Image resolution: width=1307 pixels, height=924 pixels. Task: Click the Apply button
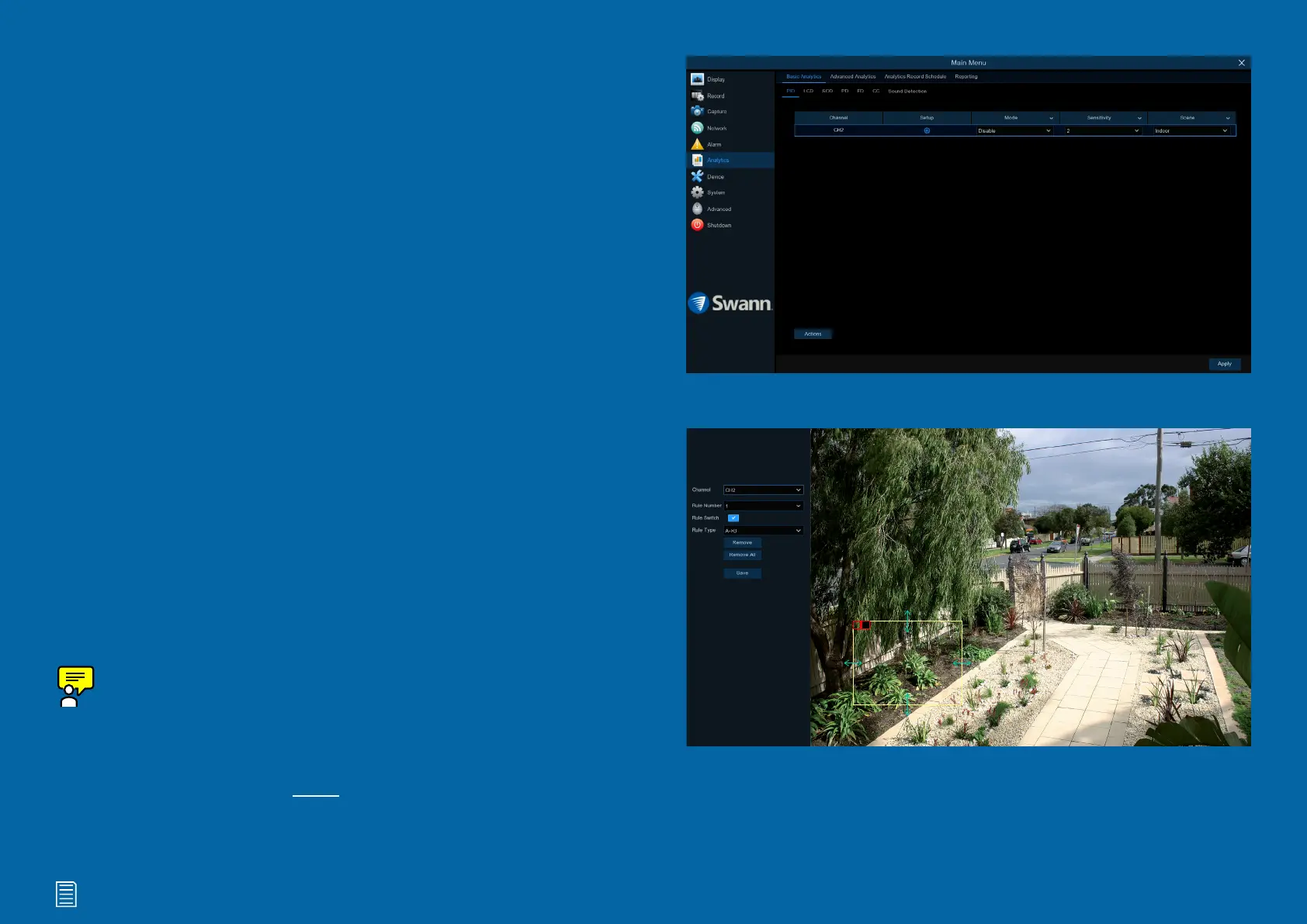tap(1224, 364)
